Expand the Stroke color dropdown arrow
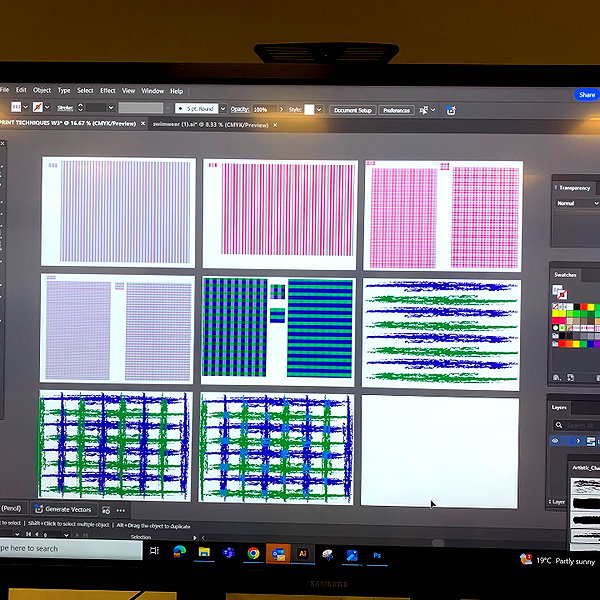The height and width of the screenshot is (600, 600). point(47,108)
